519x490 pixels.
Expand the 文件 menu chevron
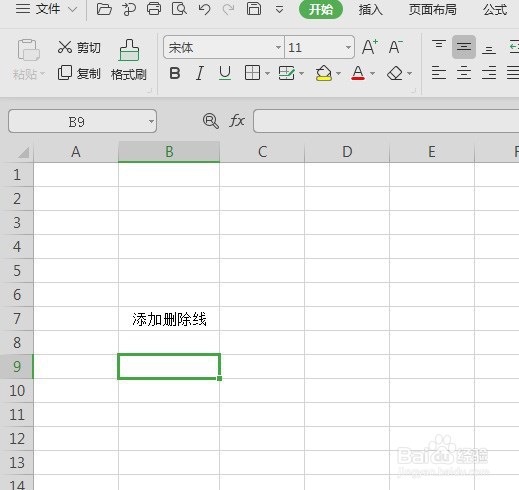click(x=72, y=10)
